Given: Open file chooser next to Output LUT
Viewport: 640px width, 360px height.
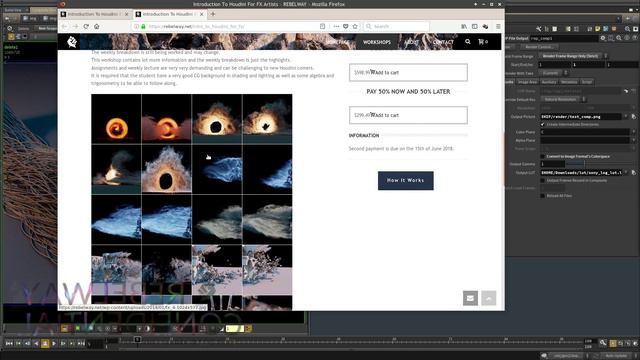Looking at the screenshot, I should tap(633, 173).
